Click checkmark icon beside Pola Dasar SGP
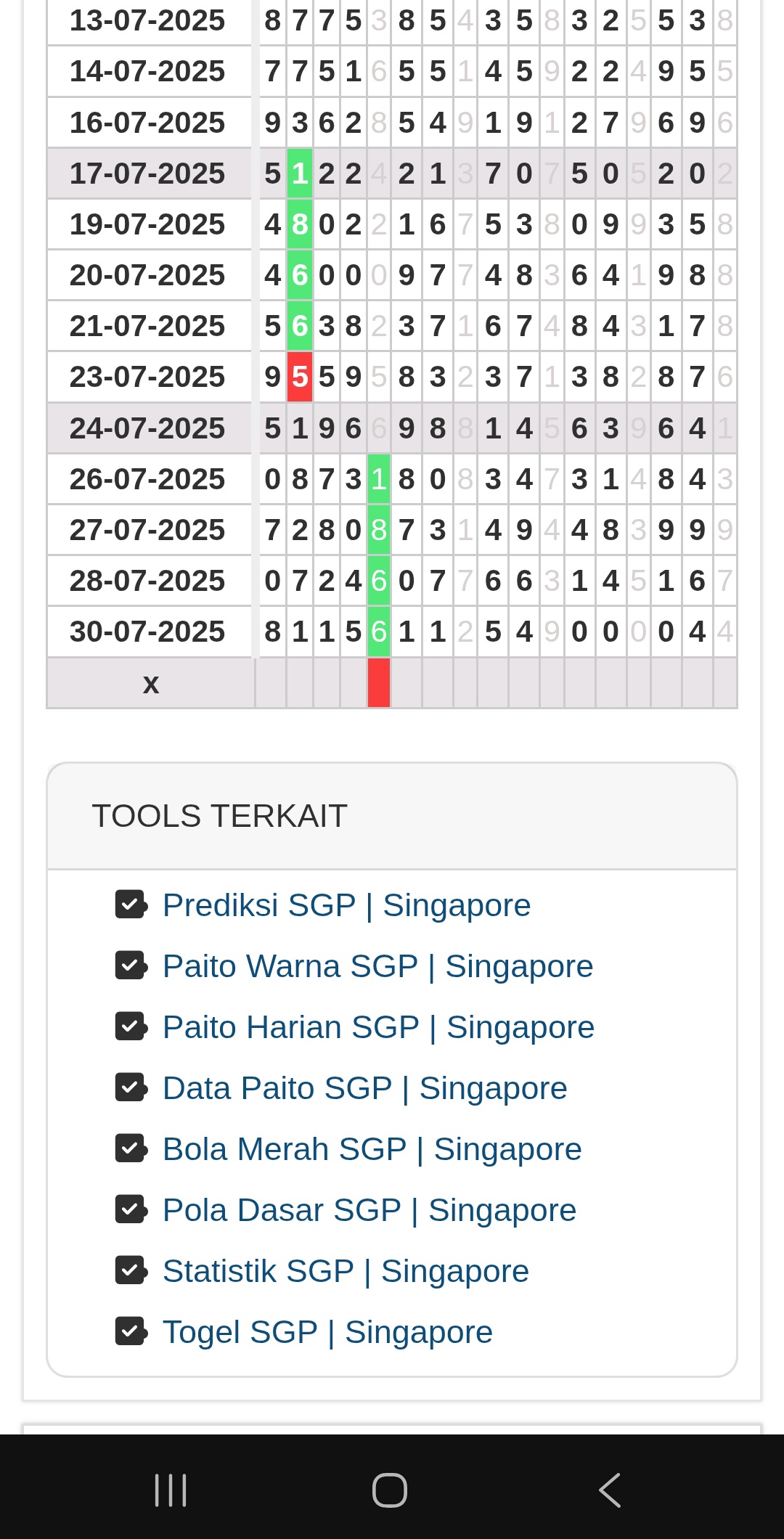 (131, 1209)
